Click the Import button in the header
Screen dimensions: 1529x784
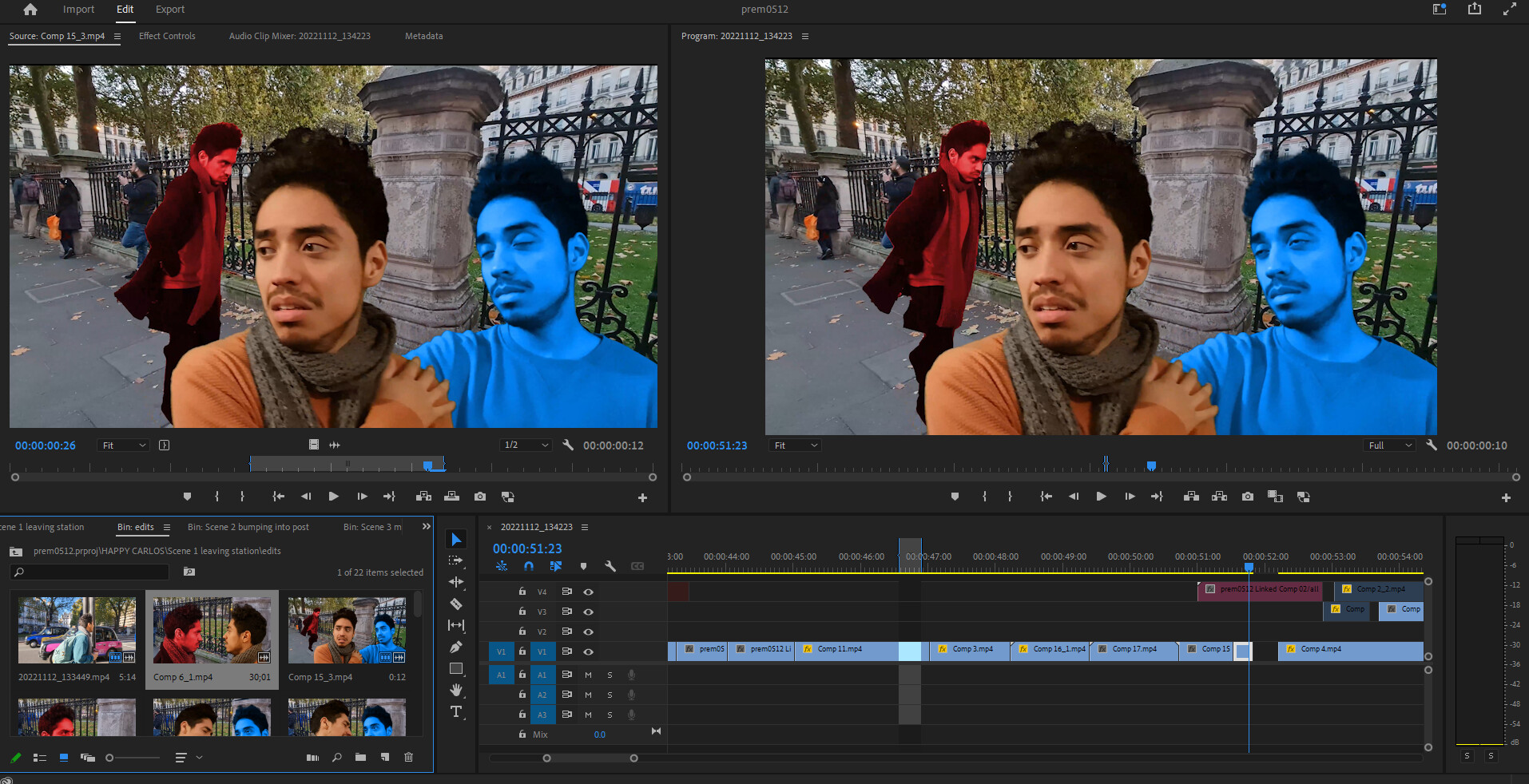pyautogui.click(x=78, y=10)
